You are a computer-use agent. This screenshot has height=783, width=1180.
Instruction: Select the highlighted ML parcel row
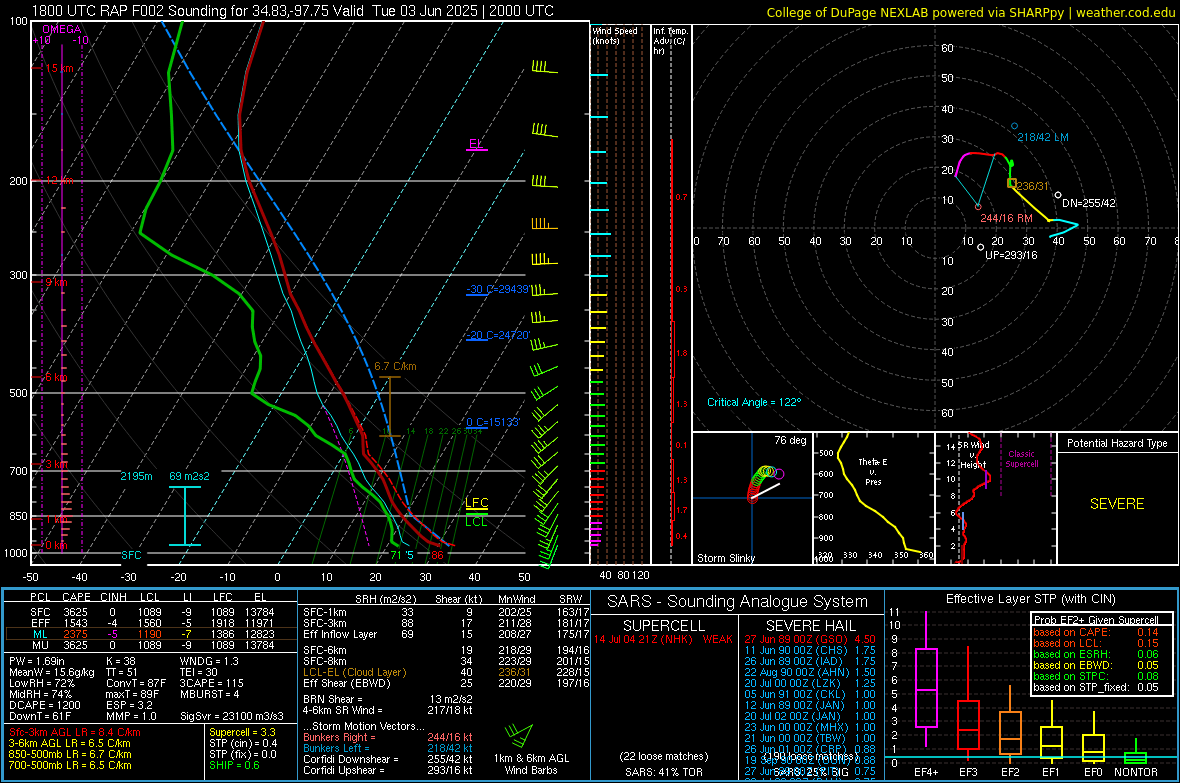(x=151, y=634)
